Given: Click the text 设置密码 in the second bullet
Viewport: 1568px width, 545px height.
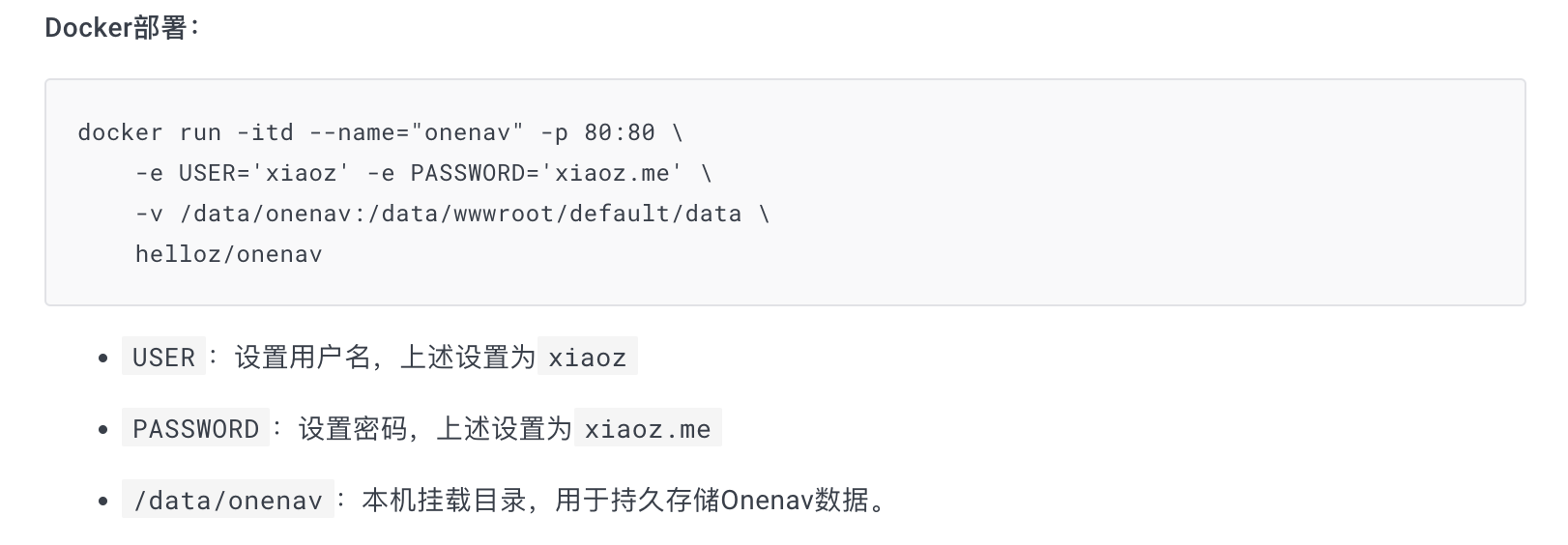Looking at the screenshot, I should point(352,429).
